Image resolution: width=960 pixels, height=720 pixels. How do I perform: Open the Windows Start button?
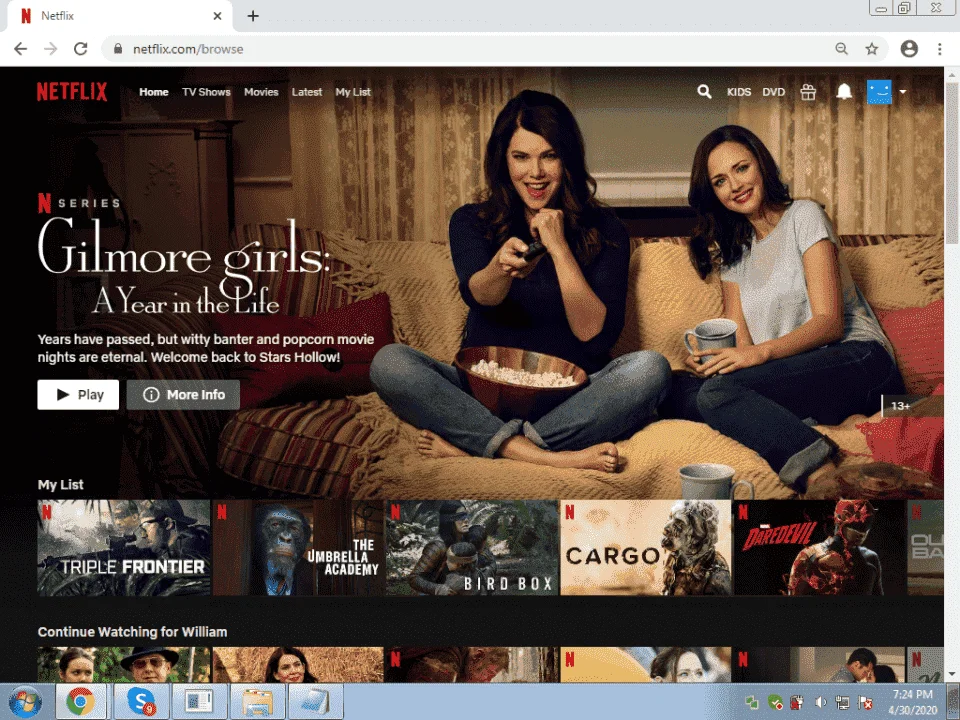pyautogui.click(x=25, y=702)
